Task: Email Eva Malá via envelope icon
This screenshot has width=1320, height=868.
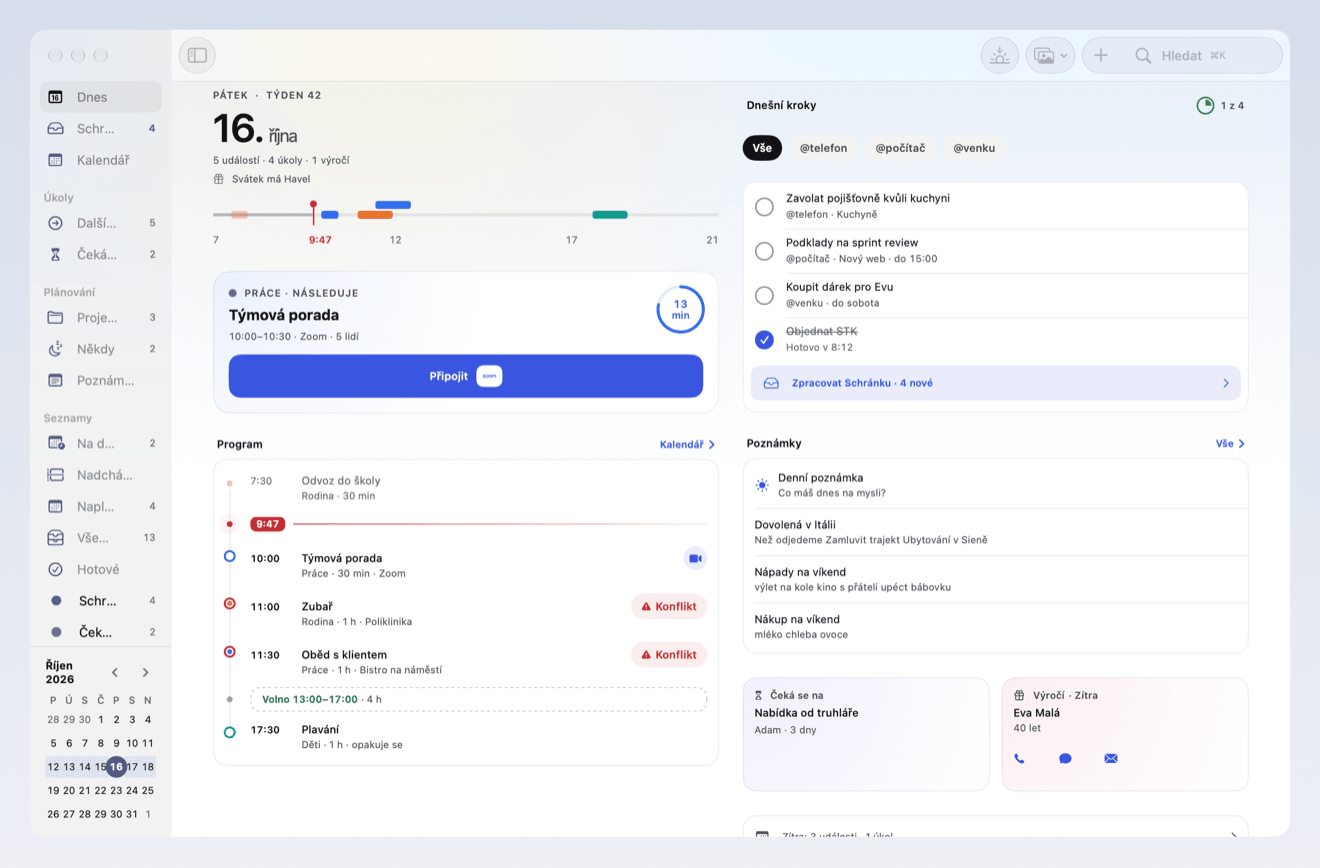Action: pyautogui.click(x=1111, y=758)
